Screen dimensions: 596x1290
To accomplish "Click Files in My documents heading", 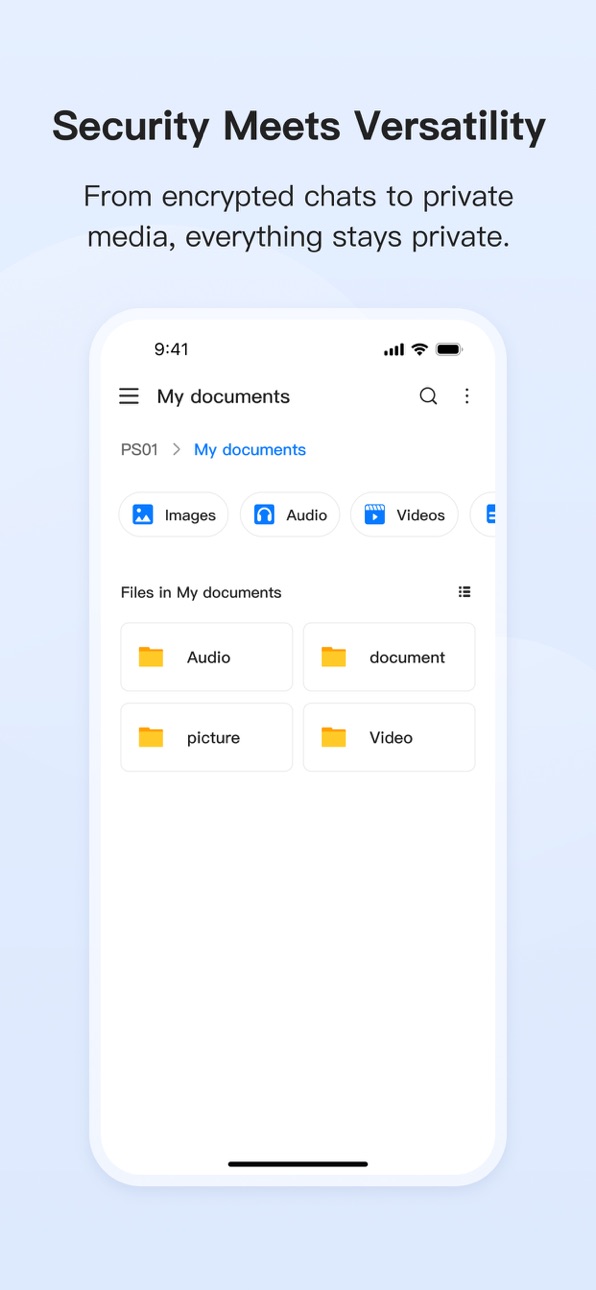I will 201,592.
